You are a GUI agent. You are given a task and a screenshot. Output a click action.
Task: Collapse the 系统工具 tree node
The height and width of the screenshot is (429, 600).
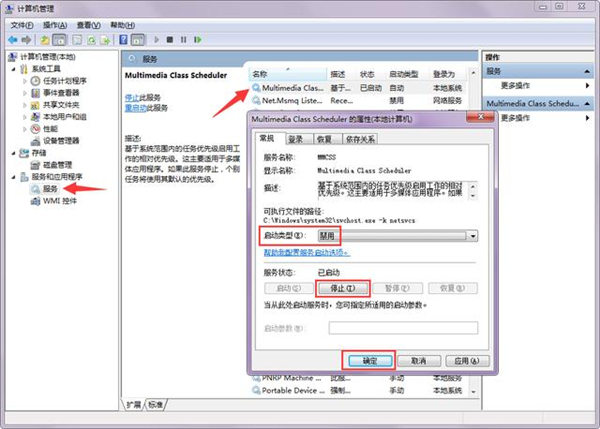pyautogui.click(x=14, y=69)
